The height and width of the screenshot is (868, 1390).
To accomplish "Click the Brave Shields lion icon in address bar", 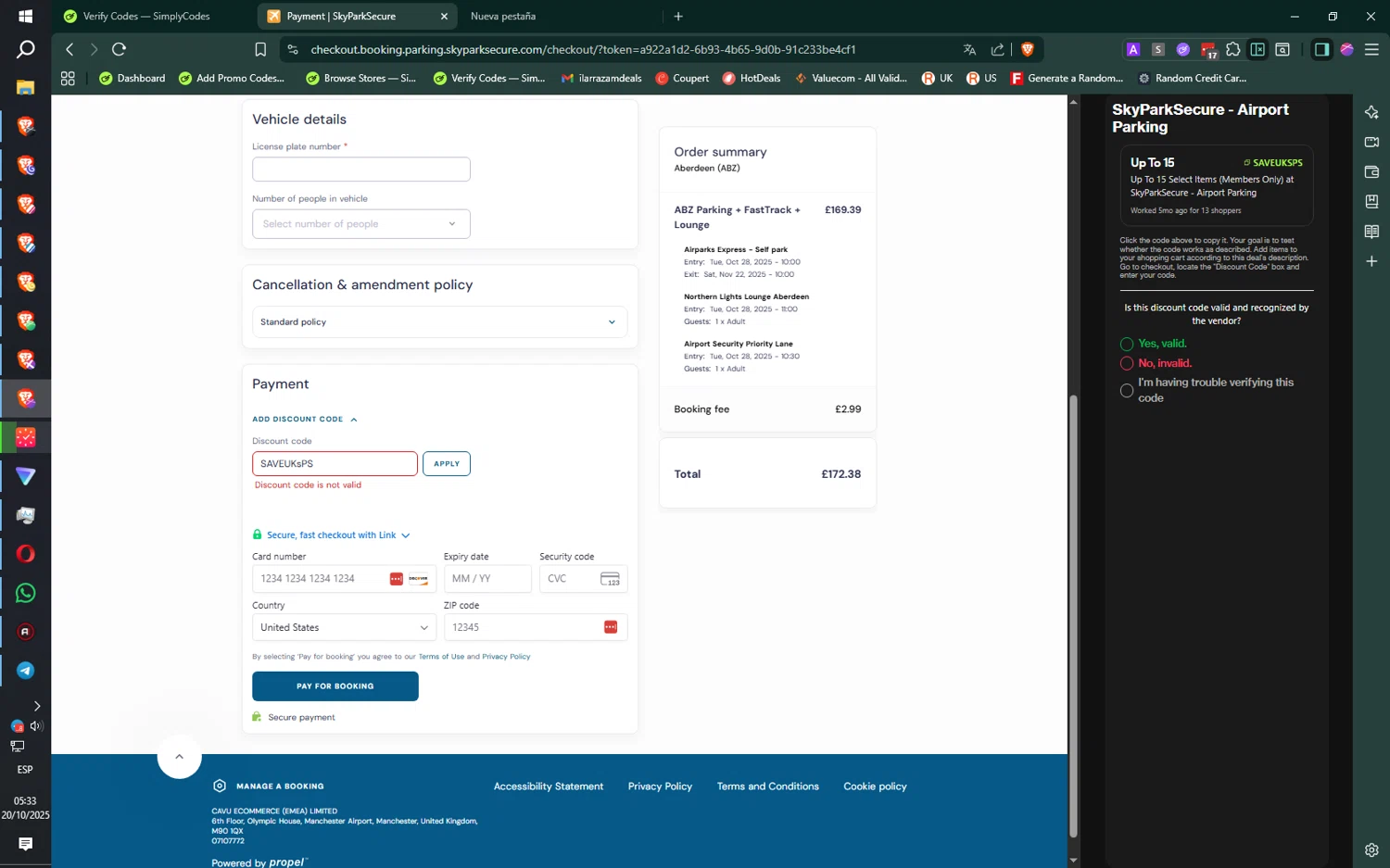I will [x=1027, y=49].
